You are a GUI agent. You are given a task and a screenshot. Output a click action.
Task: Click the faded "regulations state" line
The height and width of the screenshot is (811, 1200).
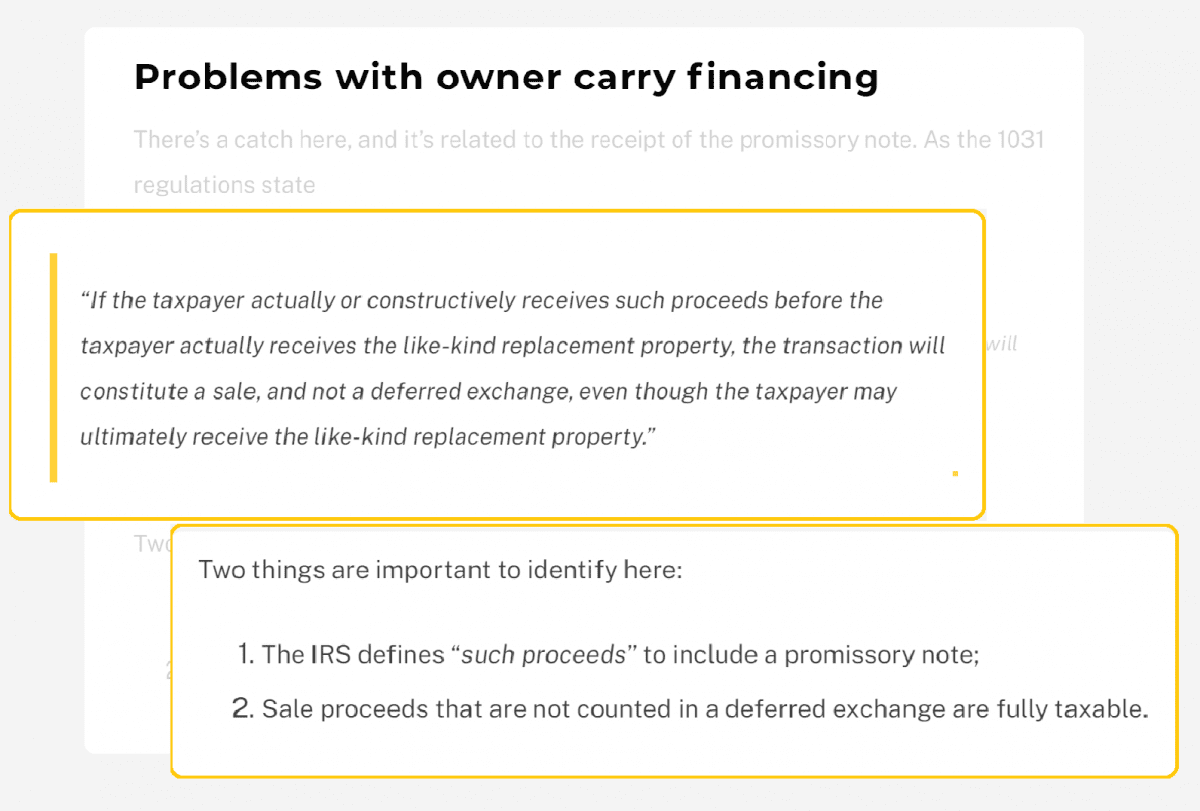click(x=224, y=185)
